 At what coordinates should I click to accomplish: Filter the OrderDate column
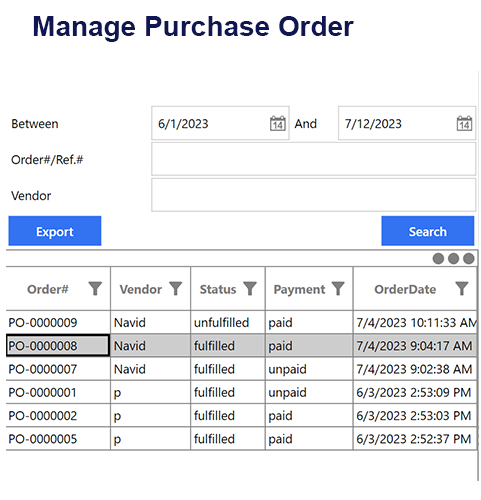click(462, 289)
